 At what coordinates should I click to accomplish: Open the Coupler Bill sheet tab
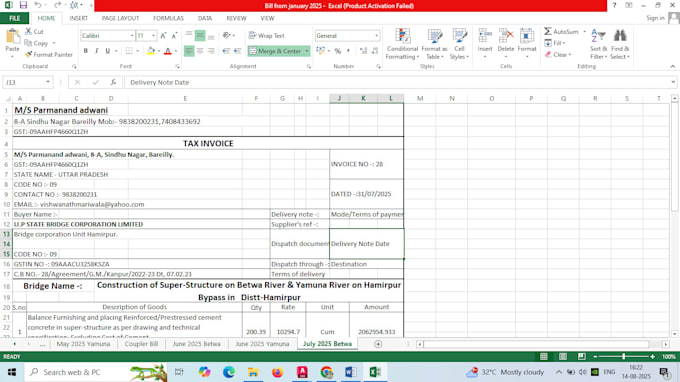tap(141, 344)
